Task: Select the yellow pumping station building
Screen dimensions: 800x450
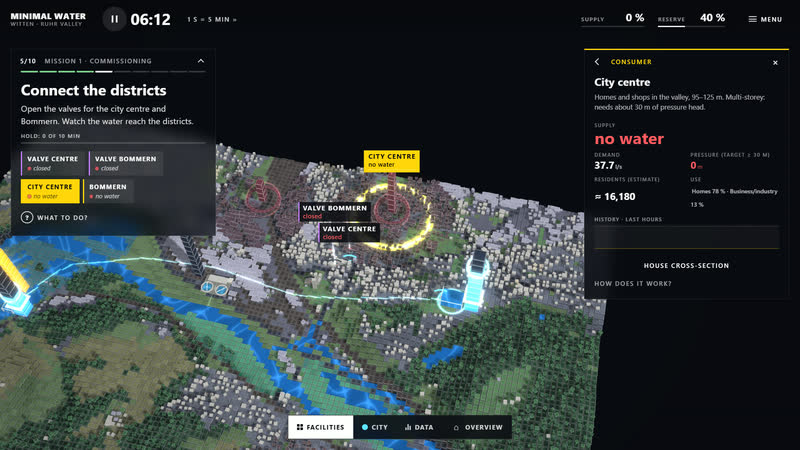Action: pyautogui.click(x=13, y=282)
